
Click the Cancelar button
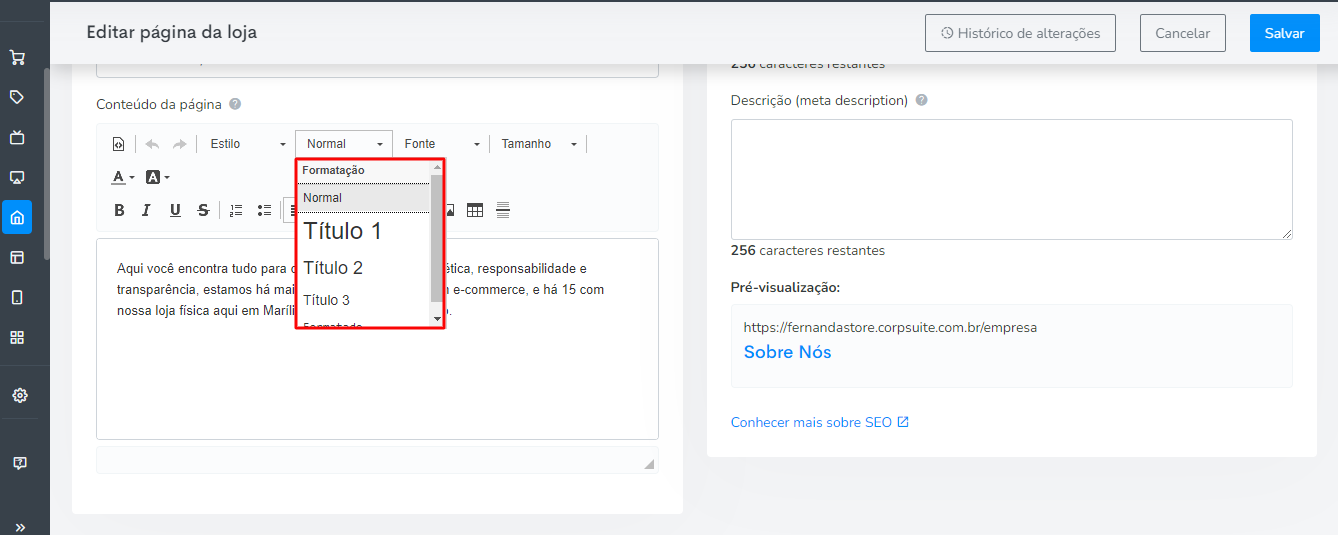point(1183,33)
